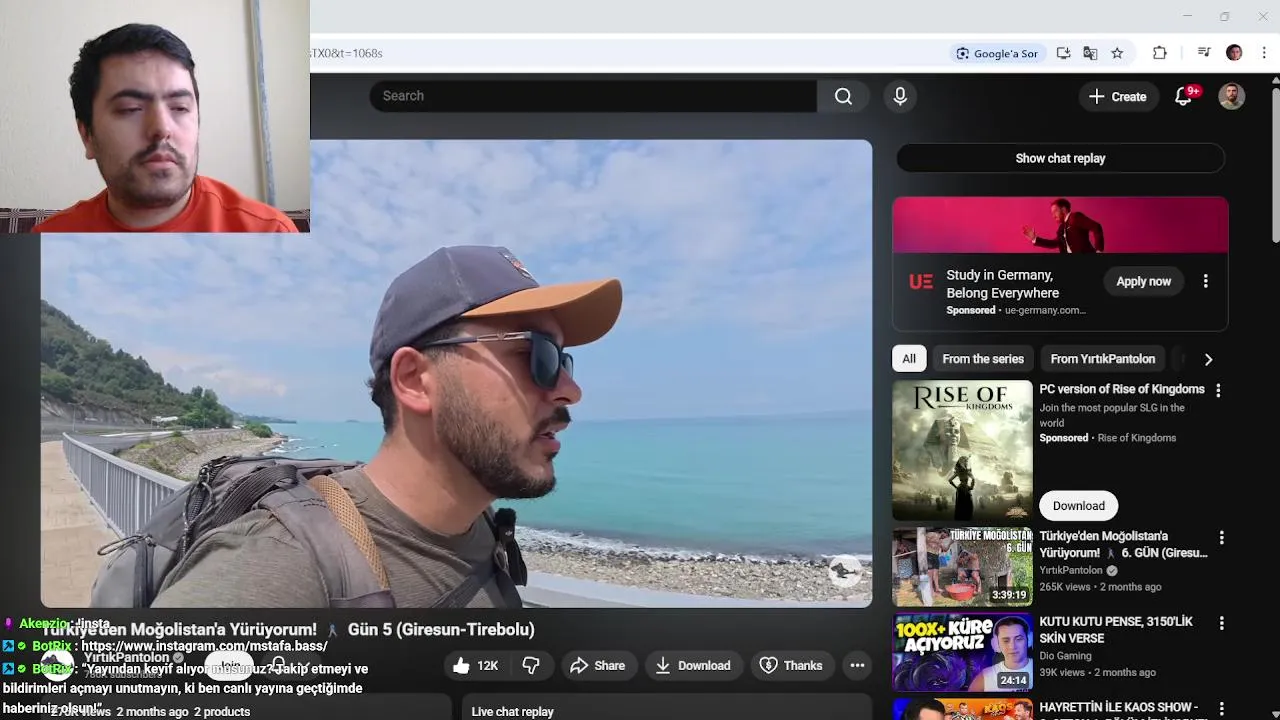Viewport: 1280px width, 720px height.
Task: Download the video via the Download button
Action: pos(693,665)
